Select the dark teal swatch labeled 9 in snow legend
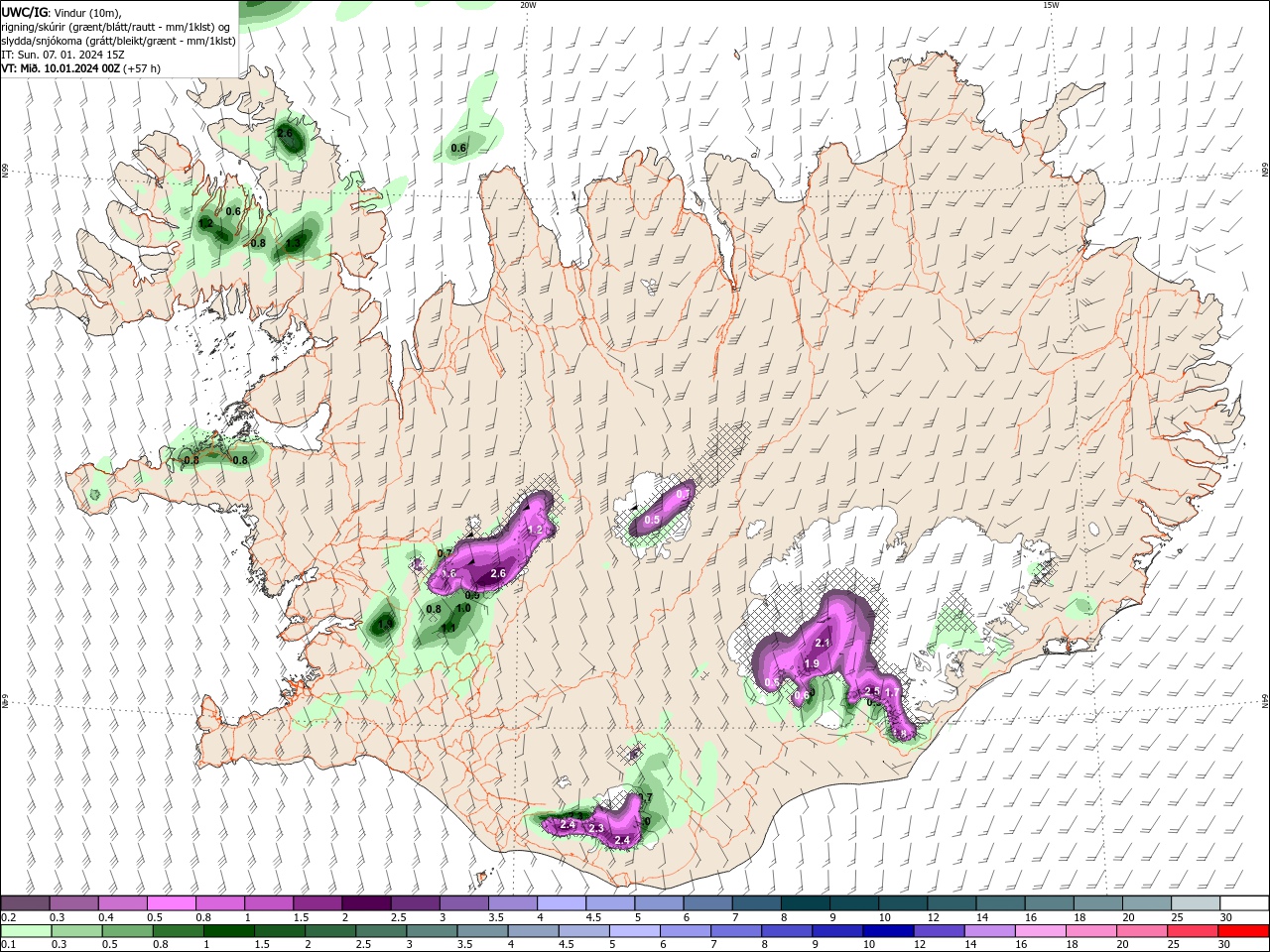 (853, 903)
